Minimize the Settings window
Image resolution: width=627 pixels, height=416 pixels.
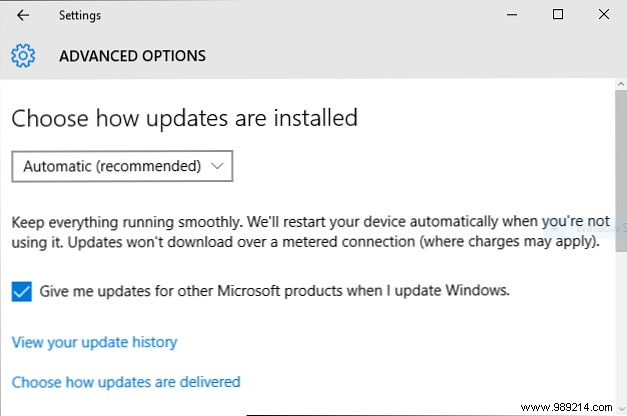coord(512,15)
